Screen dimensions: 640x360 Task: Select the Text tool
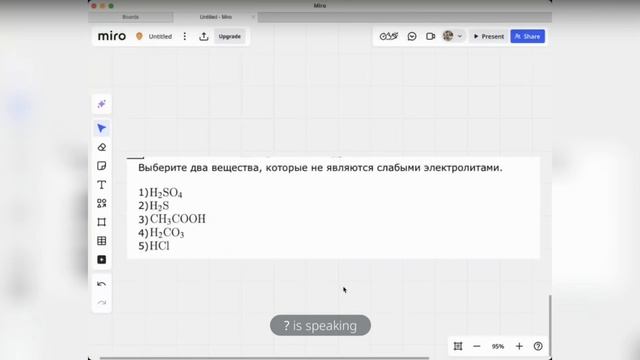click(102, 184)
